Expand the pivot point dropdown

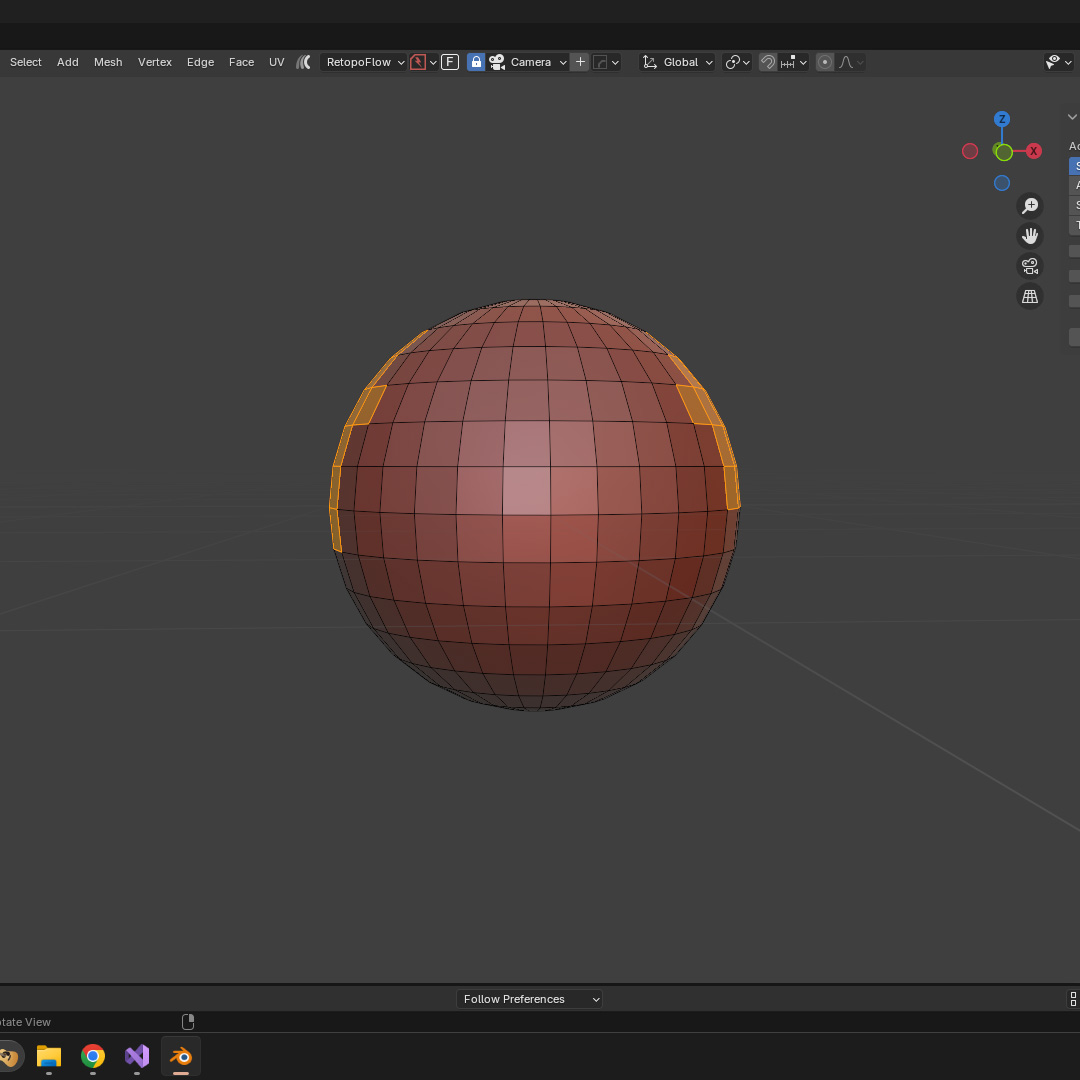click(737, 62)
